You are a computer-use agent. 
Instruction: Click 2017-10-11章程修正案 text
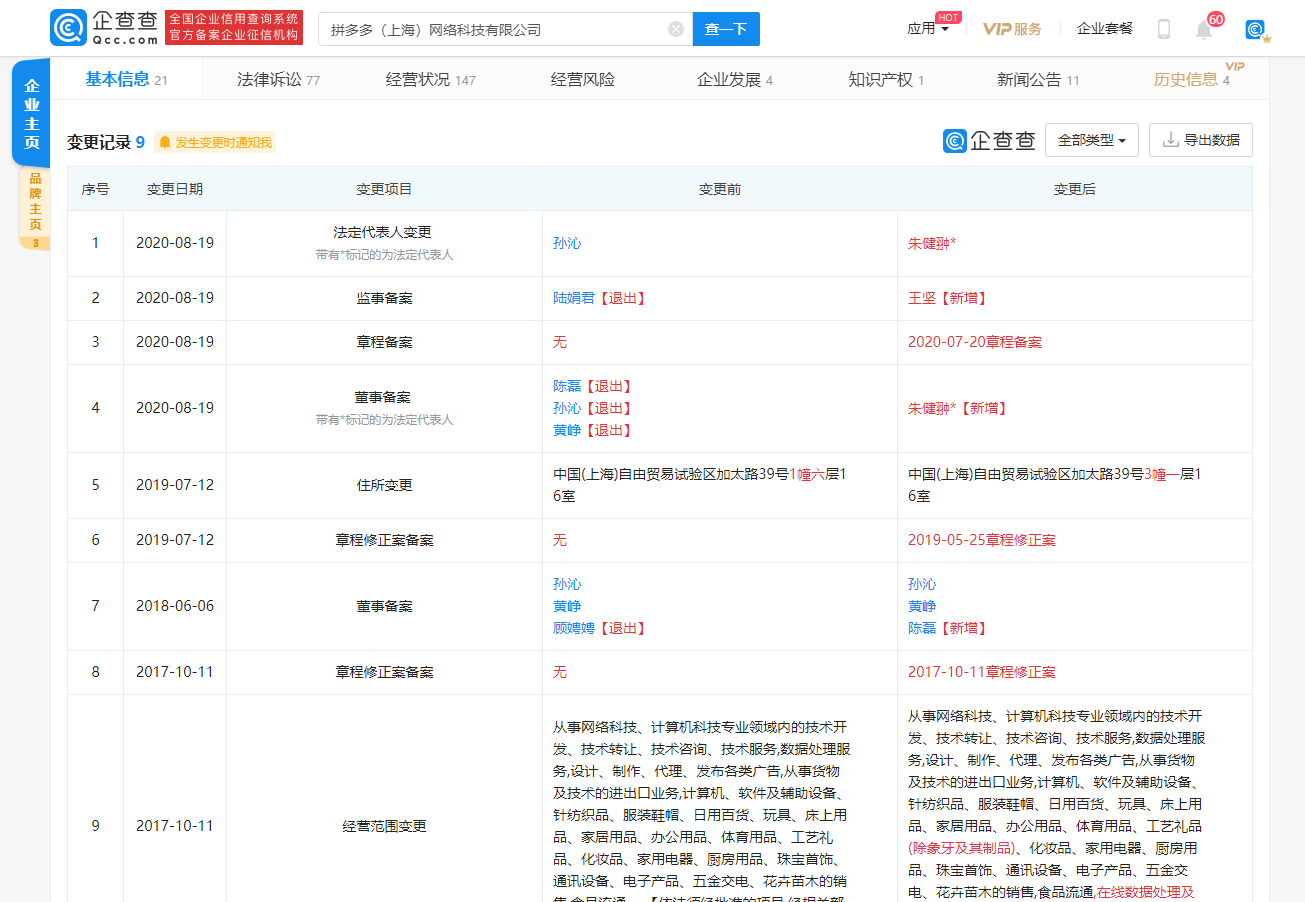[982, 672]
